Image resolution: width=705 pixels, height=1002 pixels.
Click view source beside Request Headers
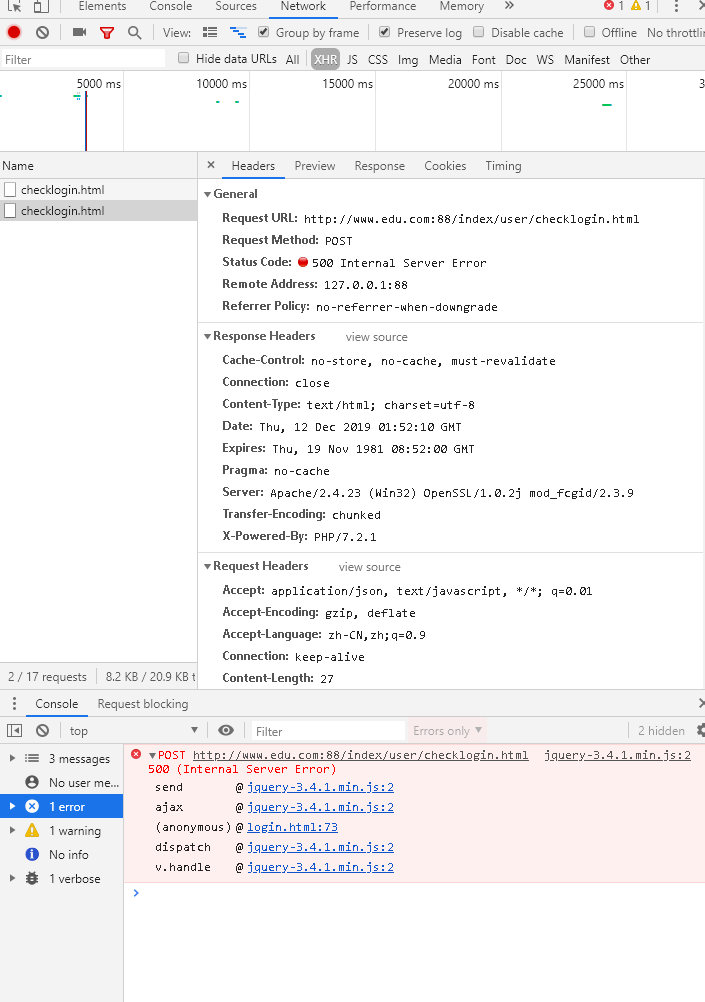tap(369, 567)
